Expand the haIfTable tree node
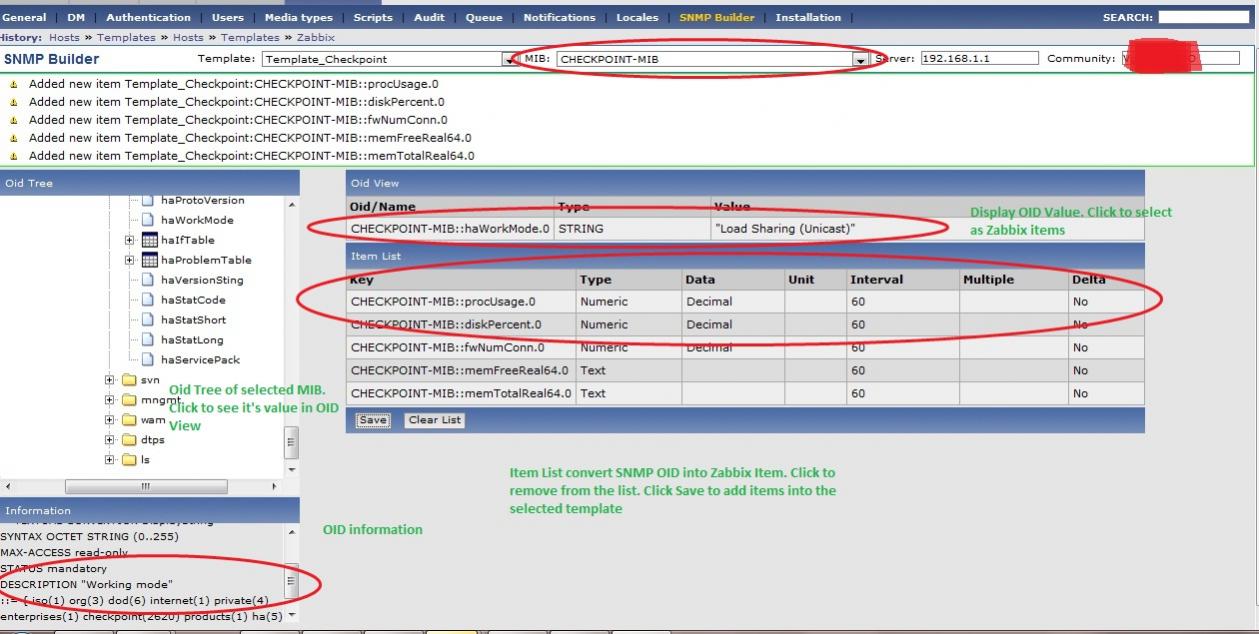 click(129, 240)
